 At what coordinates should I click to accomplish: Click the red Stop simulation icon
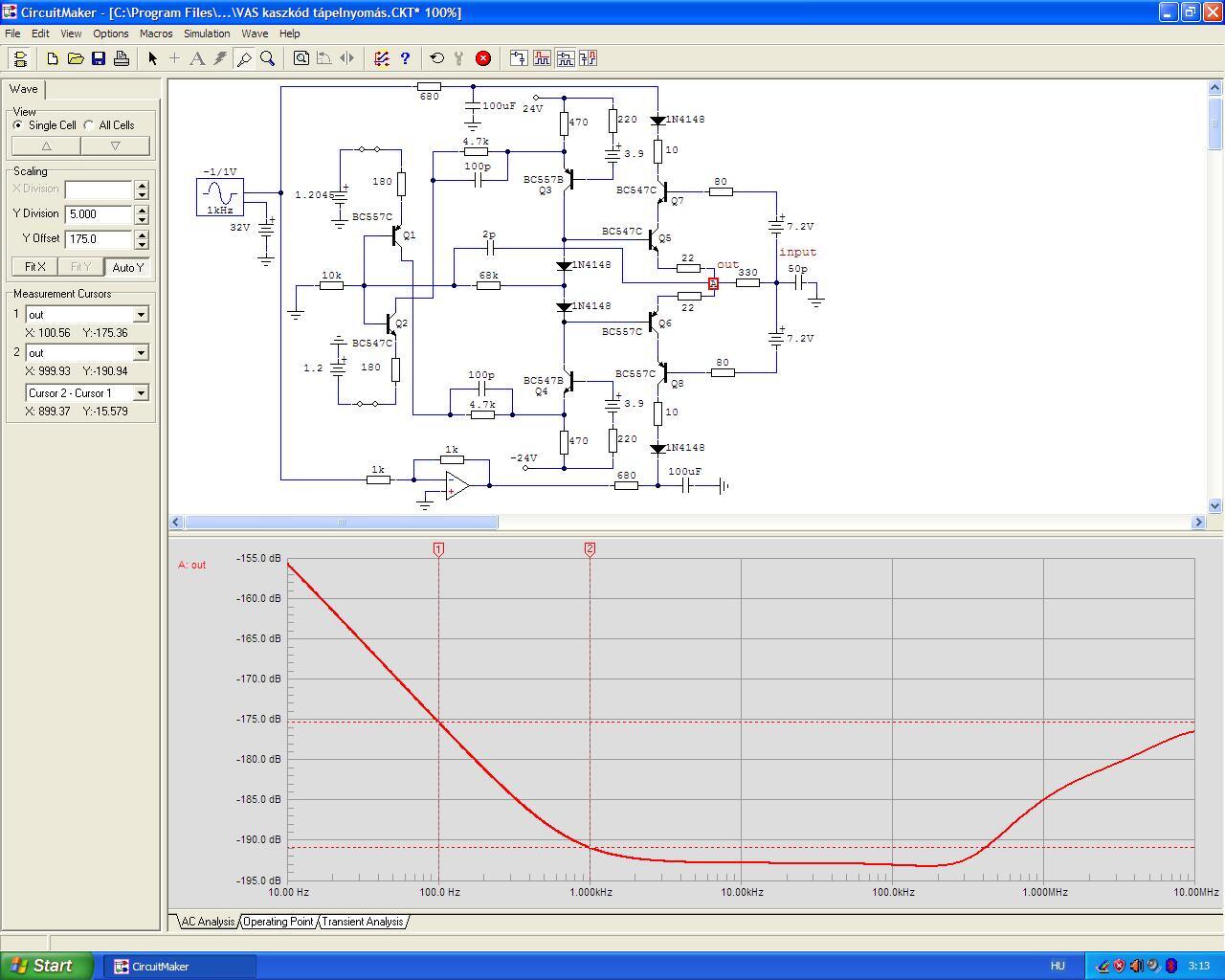pyautogui.click(x=483, y=58)
